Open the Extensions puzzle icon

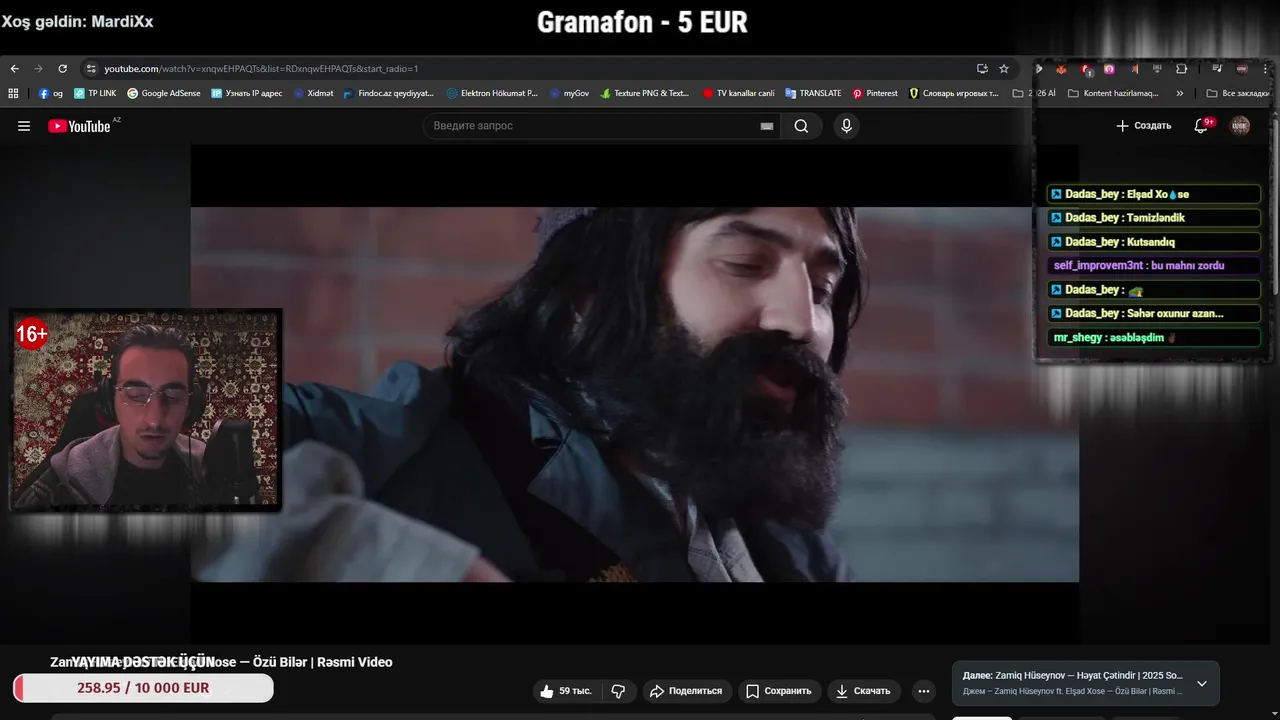tap(1182, 69)
